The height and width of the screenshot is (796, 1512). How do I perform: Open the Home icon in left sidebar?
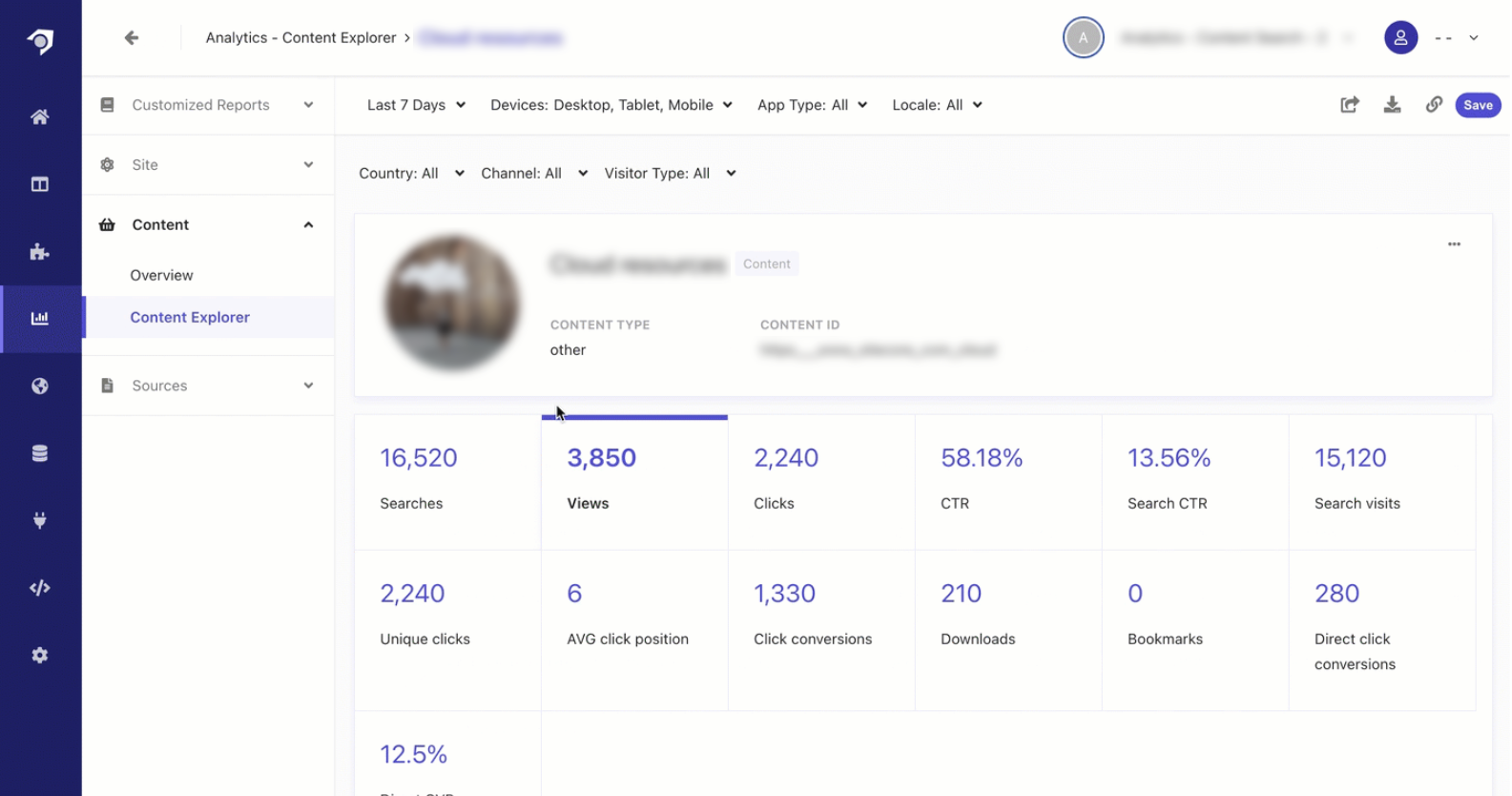(x=40, y=116)
